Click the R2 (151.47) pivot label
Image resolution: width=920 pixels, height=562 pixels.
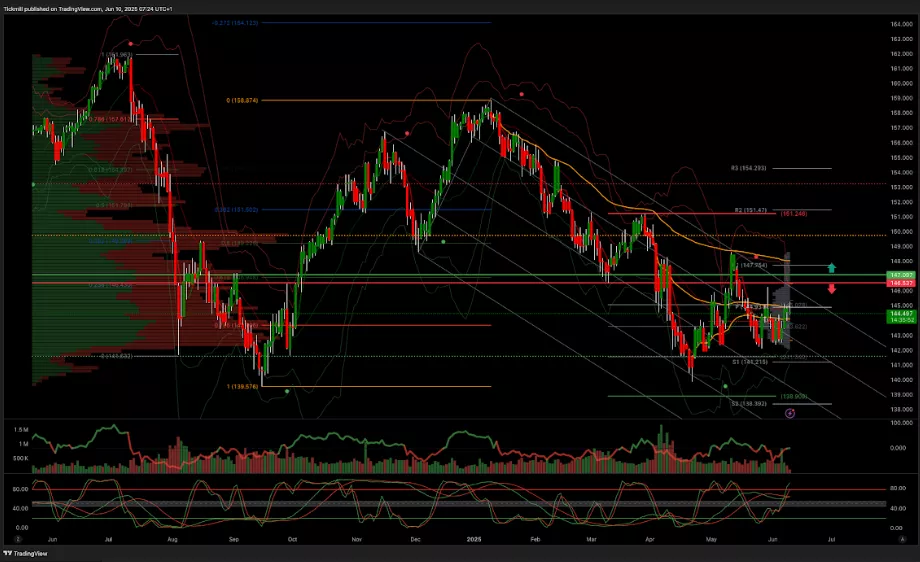click(x=750, y=211)
